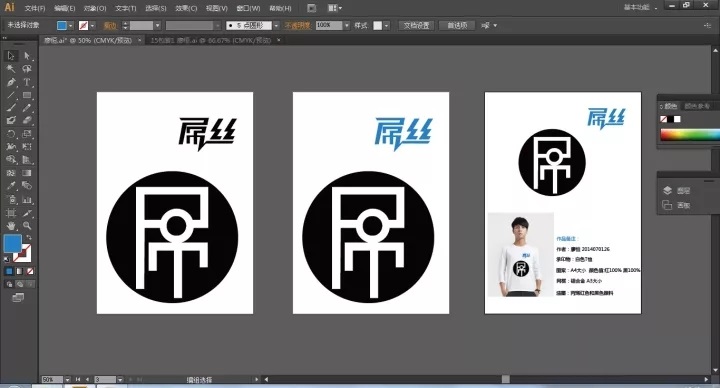Image resolution: width=720 pixels, height=388 pixels.
Task: Select the Line Segment tool
Action: click(11, 96)
